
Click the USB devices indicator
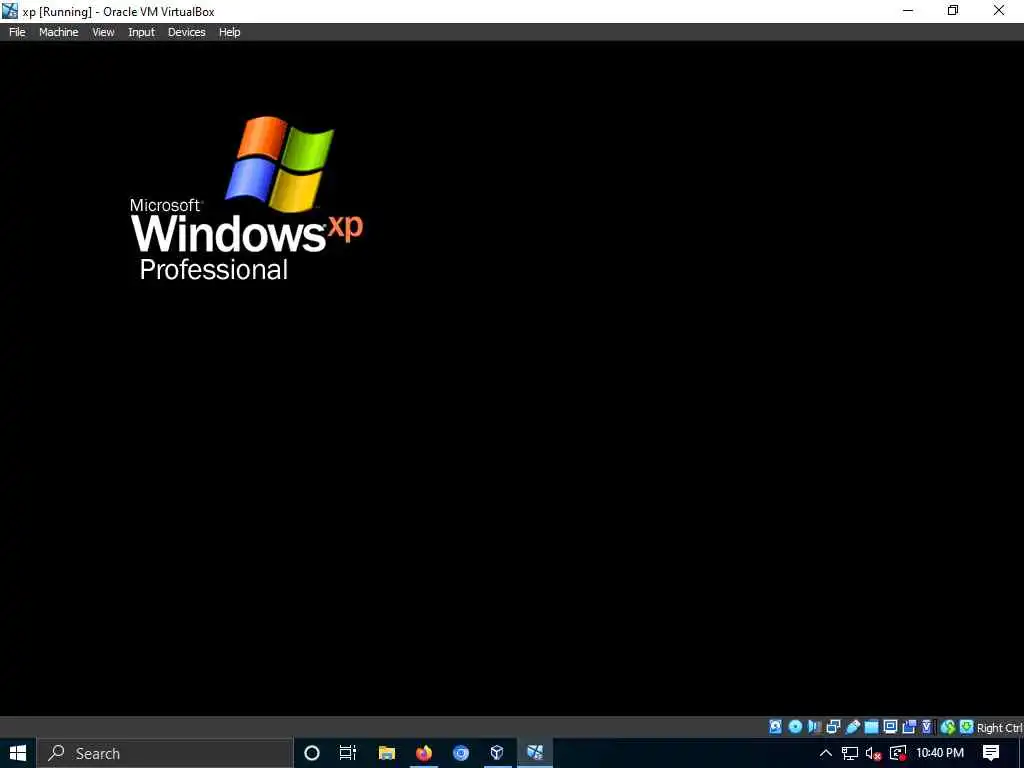pos(852,727)
